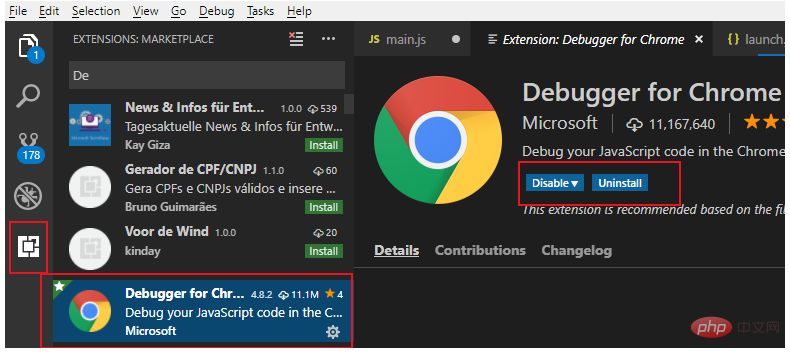Open the Edit menu
The width and height of the screenshot is (790, 360).
tap(49, 11)
